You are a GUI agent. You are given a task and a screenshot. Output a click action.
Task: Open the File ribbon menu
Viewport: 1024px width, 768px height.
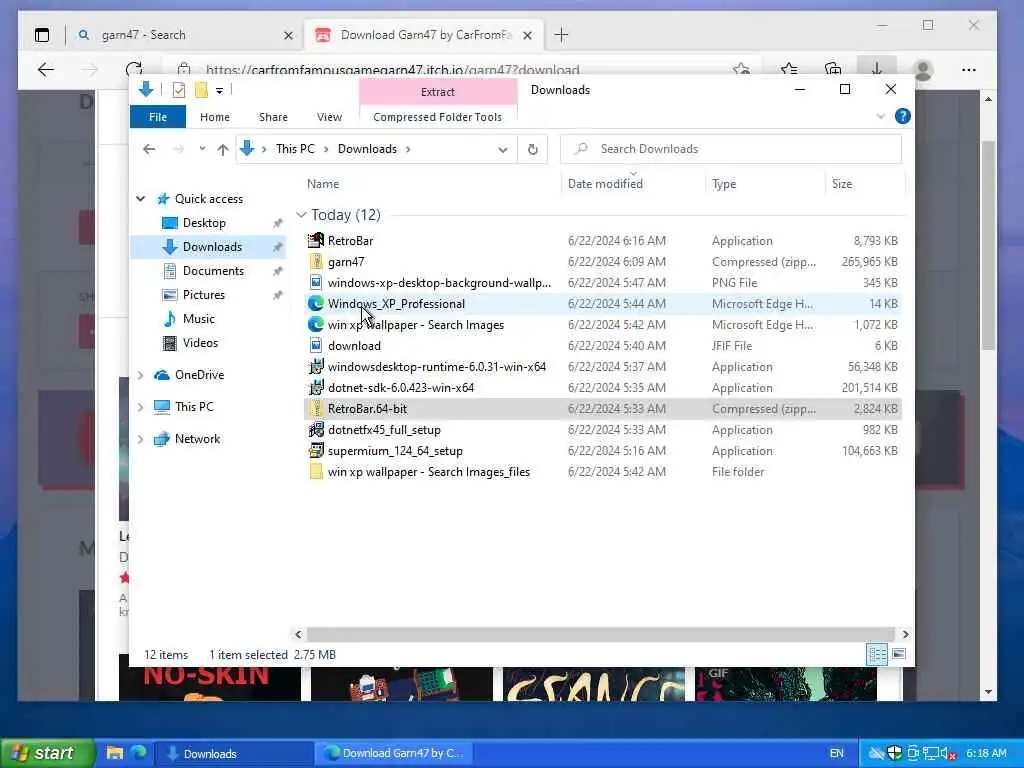pos(158,117)
